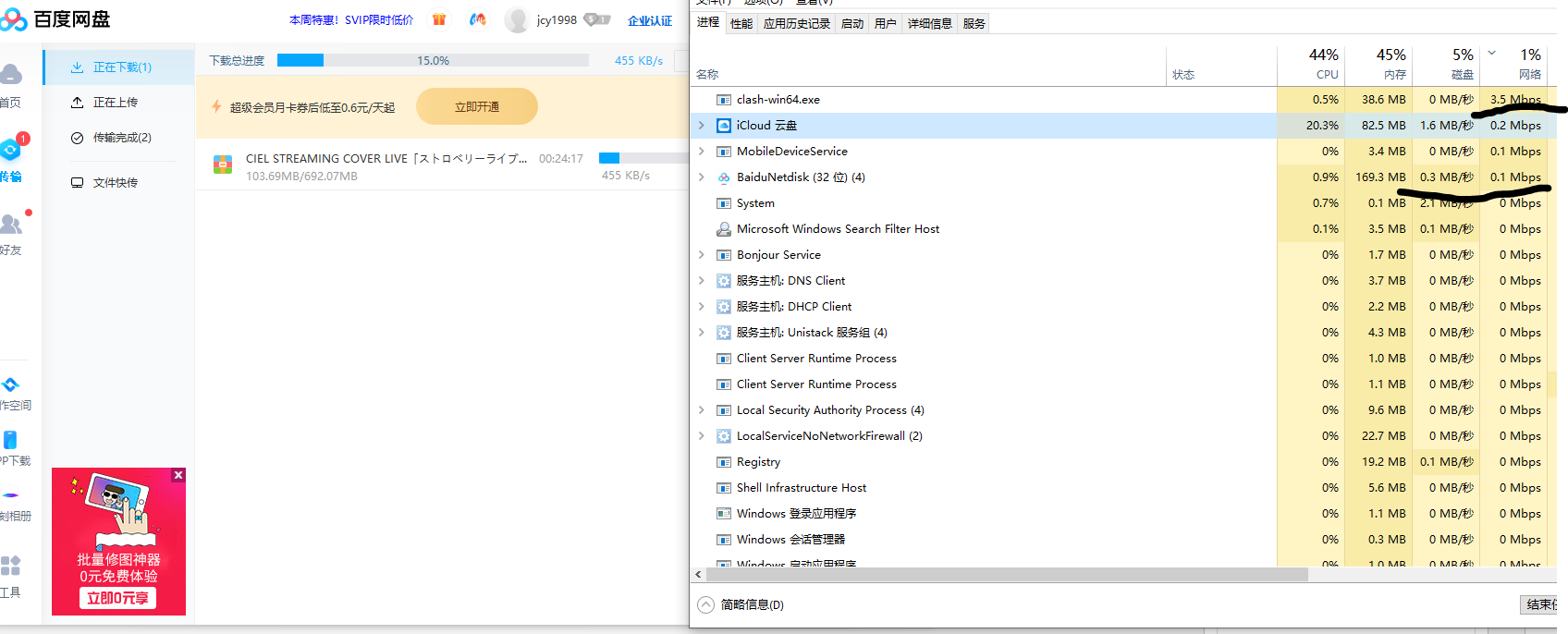Select the Shell Infrastructure Host process row
The width and height of the screenshot is (1568, 634).
[1123, 488]
